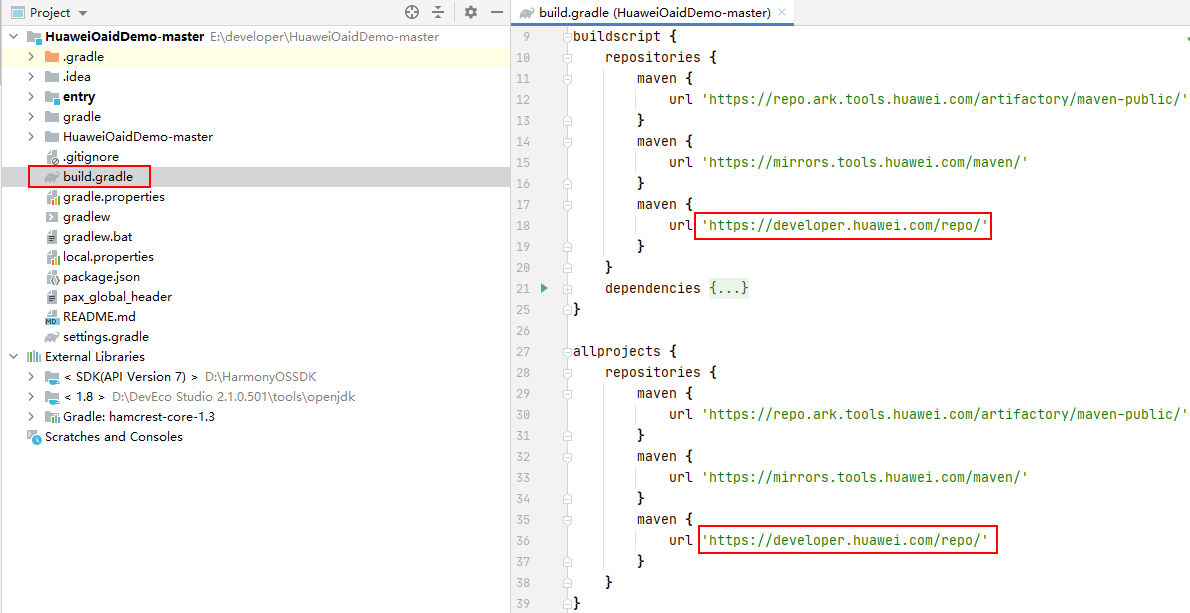Click the gradle.properties file icon
The height and width of the screenshot is (613, 1190).
[x=52, y=197]
